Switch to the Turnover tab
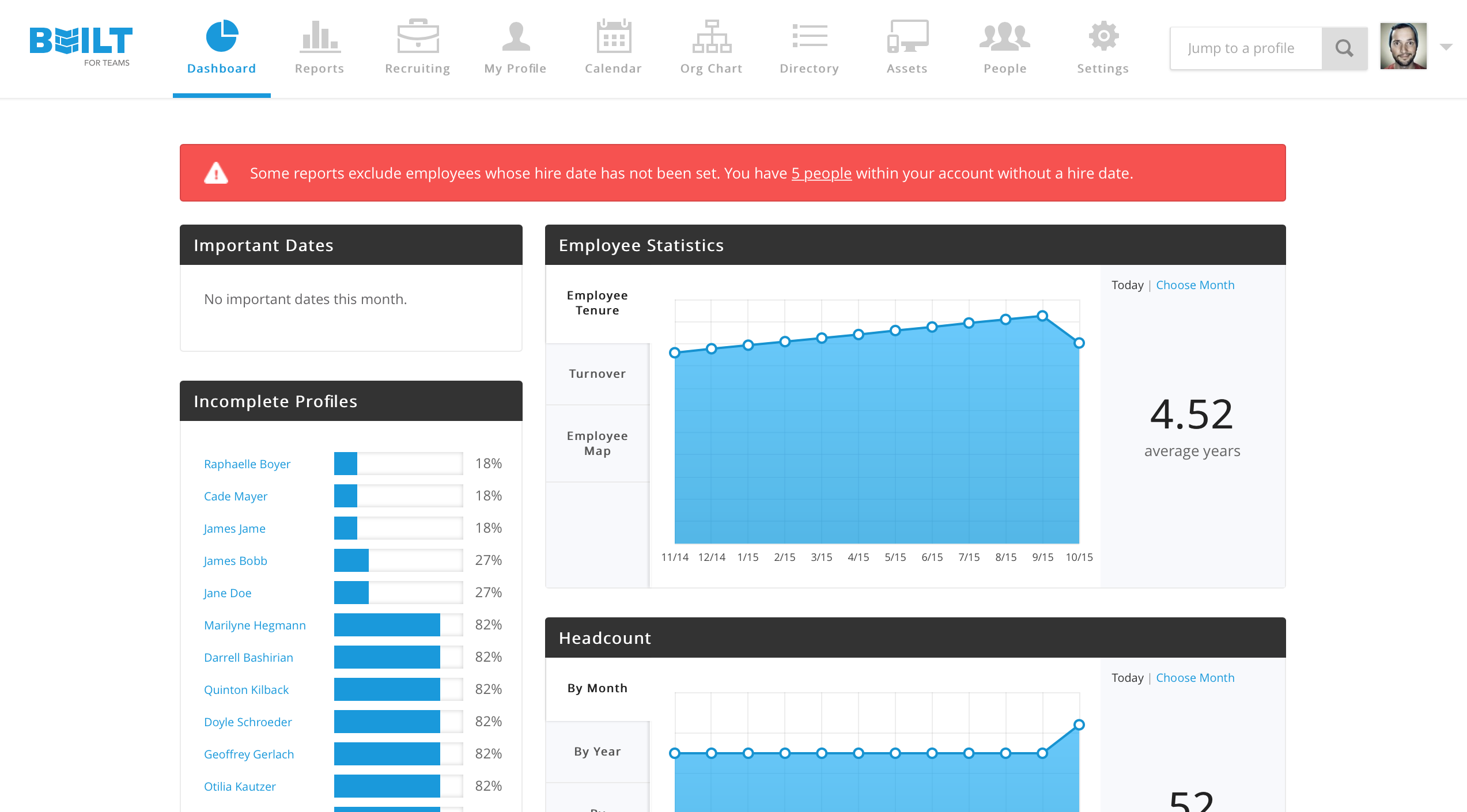The width and height of the screenshot is (1467, 812). click(598, 374)
